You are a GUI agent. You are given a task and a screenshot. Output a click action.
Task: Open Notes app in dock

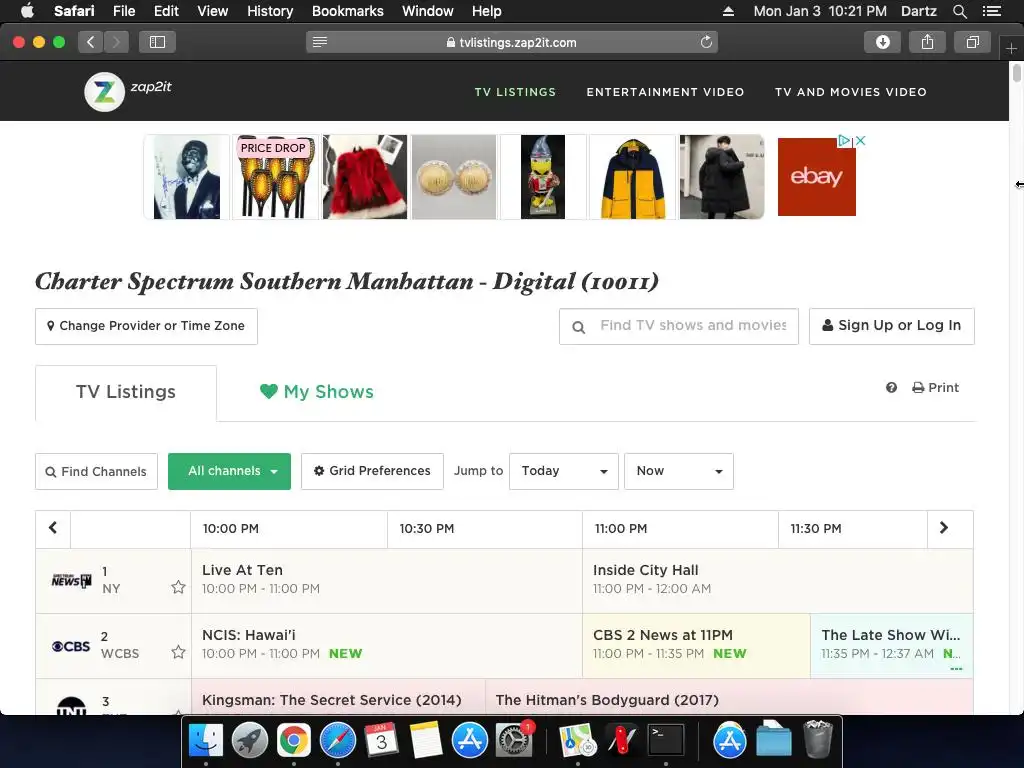pyautogui.click(x=426, y=741)
